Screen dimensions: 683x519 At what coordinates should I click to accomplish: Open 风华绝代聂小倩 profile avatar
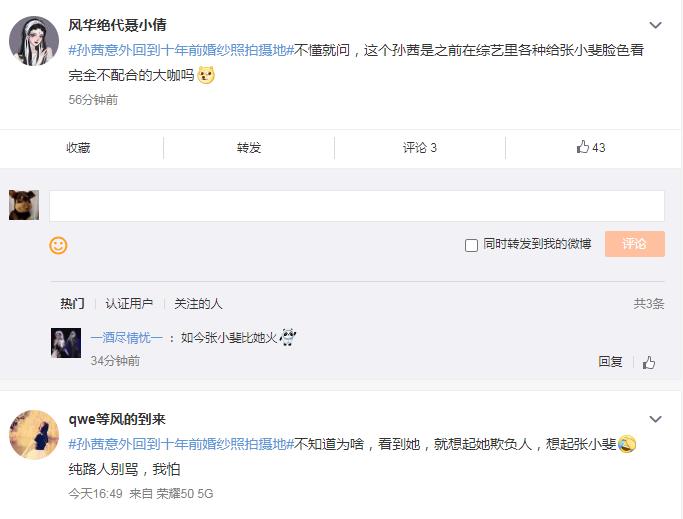[34, 41]
